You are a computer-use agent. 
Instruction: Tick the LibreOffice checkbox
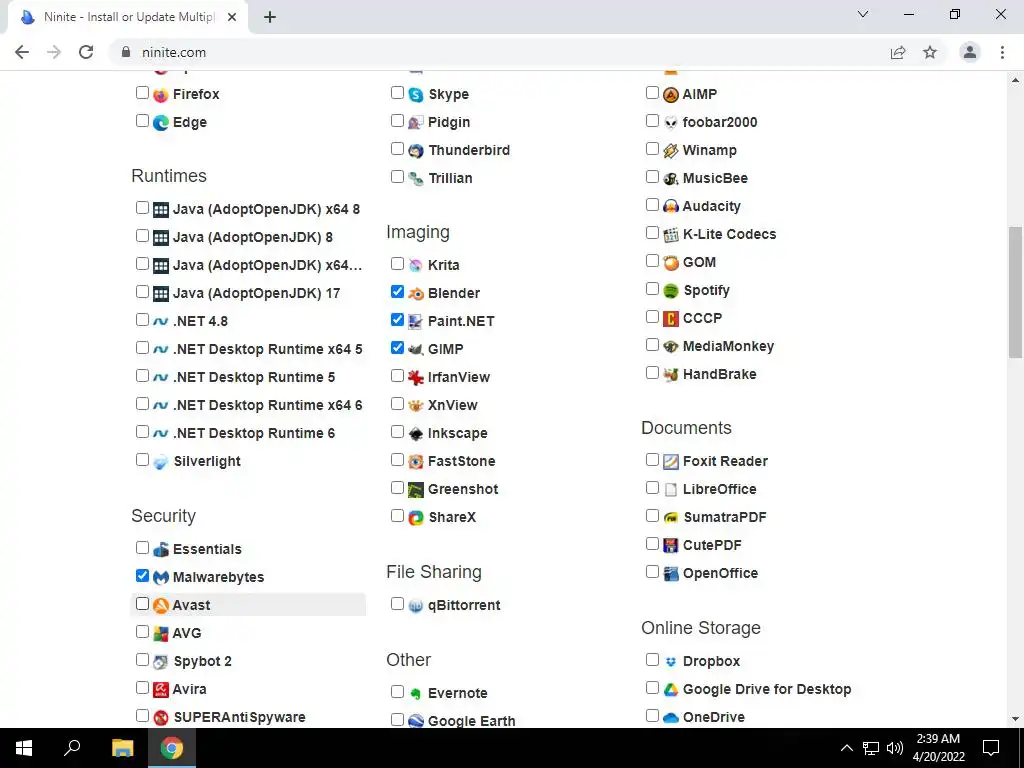(x=652, y=488)
